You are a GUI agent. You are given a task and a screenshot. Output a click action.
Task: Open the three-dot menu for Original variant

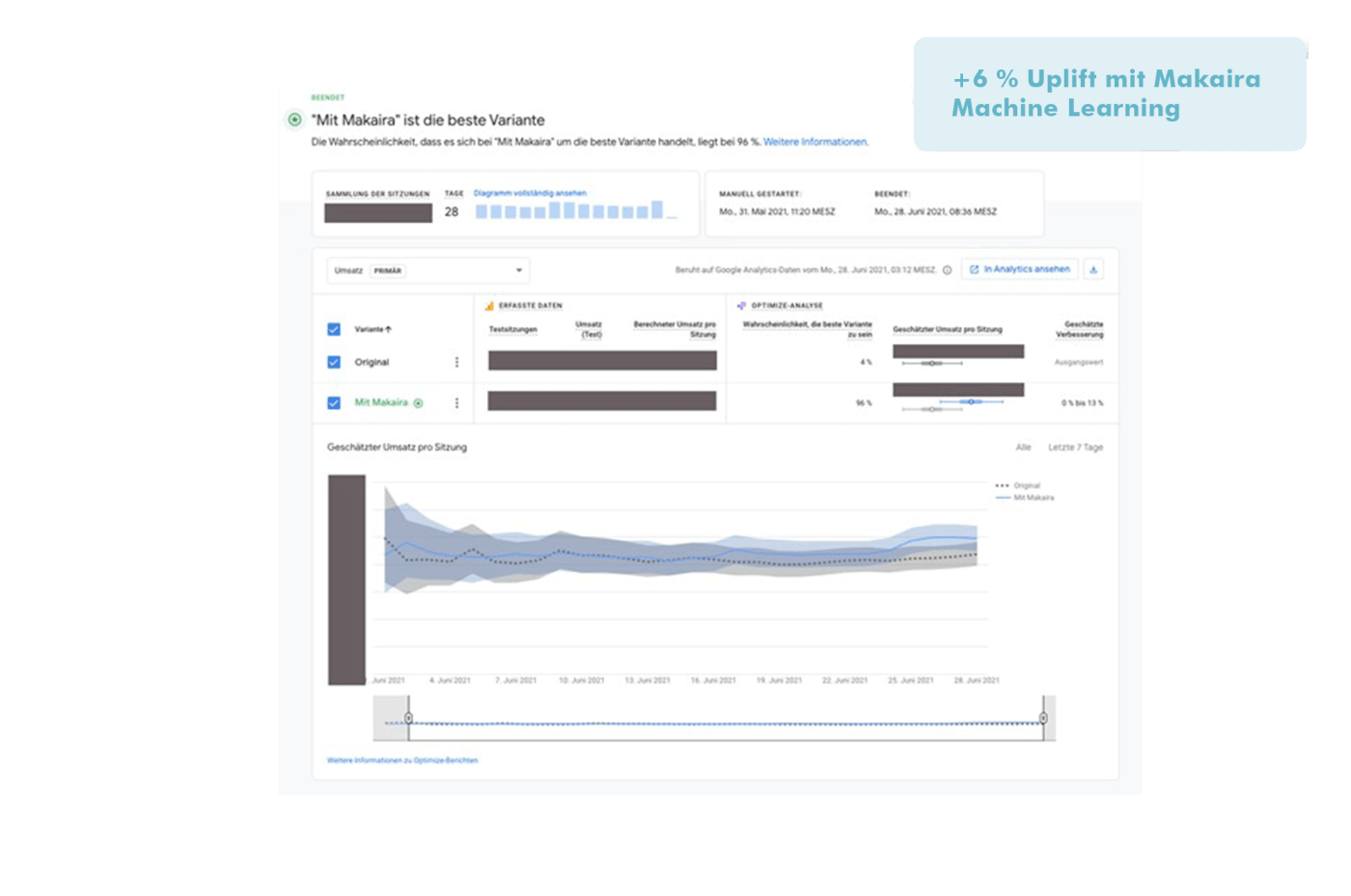[456, 363]
